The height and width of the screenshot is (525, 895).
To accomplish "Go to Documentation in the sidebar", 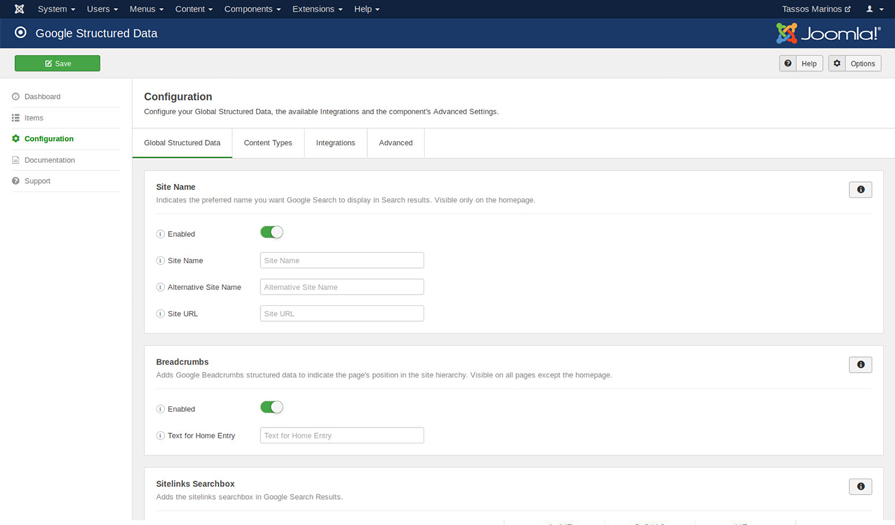I will (x=49, y=160).
